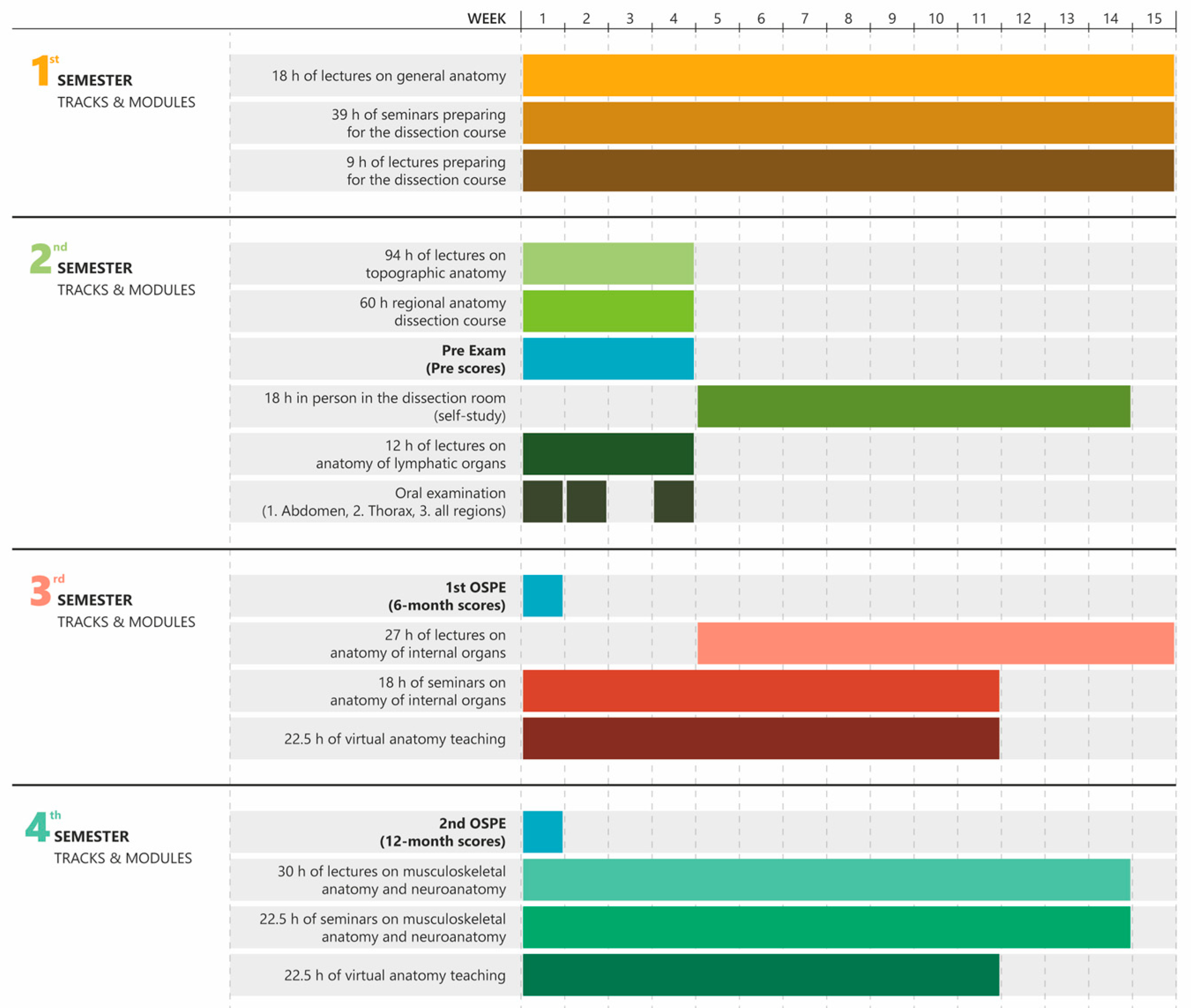Click the blue 1st OSPE block

pos(542,595)
